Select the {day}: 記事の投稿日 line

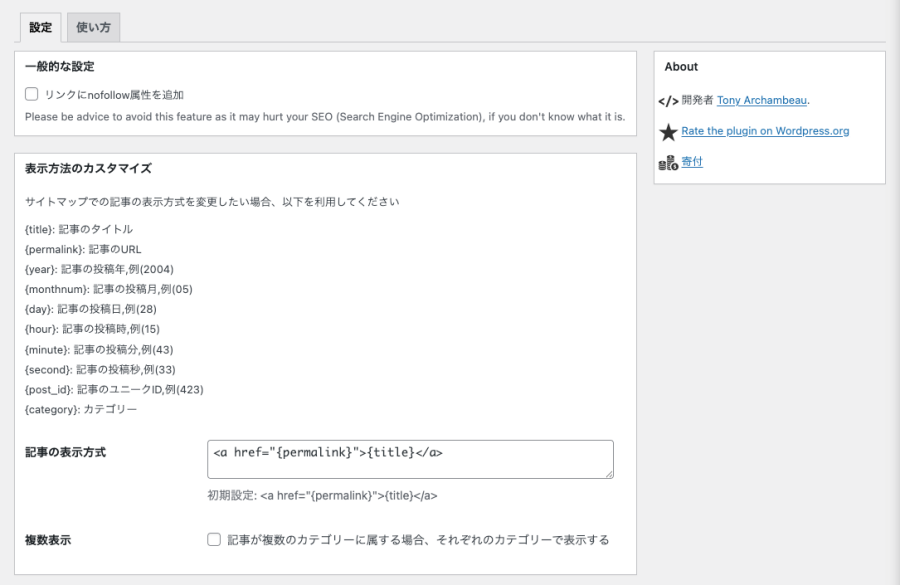(x=91, y=309)
